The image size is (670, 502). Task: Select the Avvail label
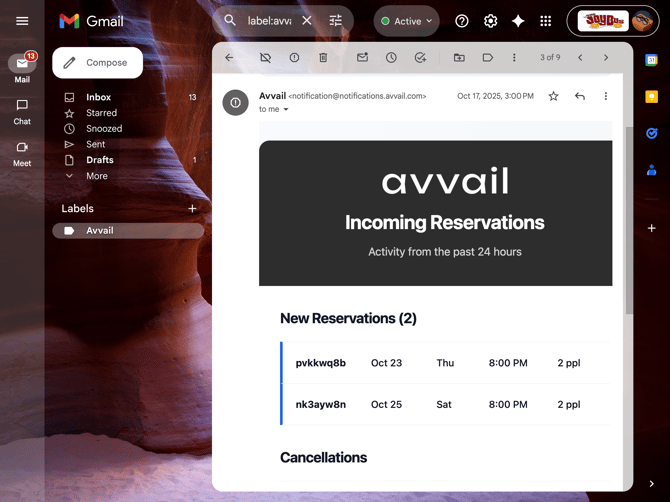pyautogui.click(x=100, y=231)
